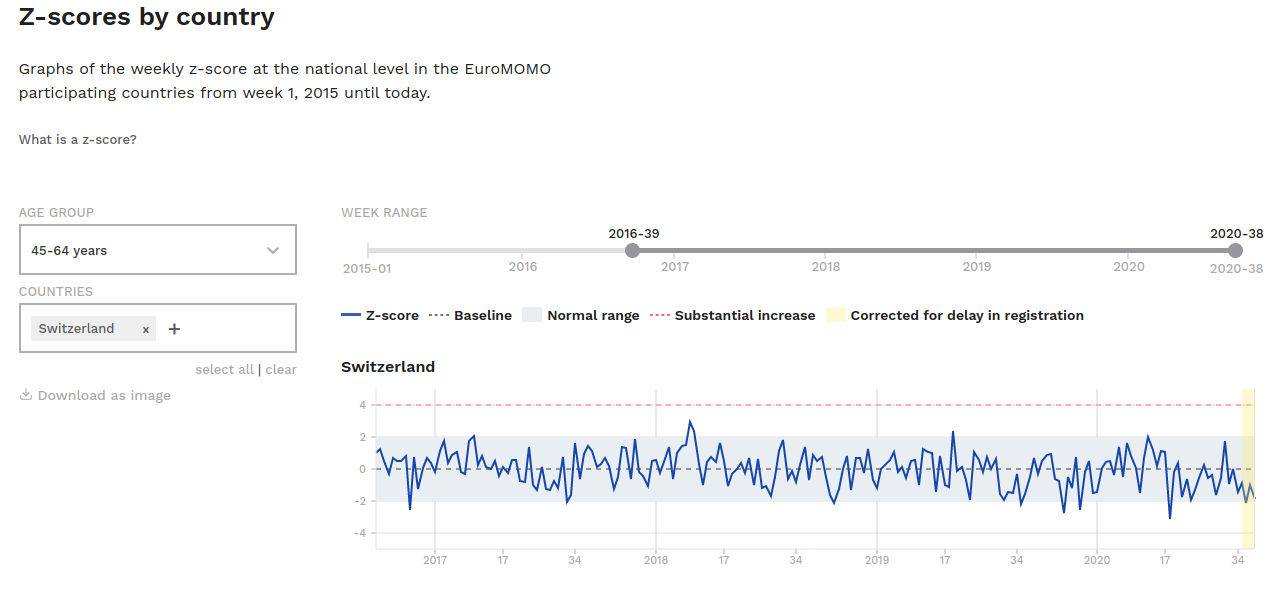This screenshot has height=593, width=1275.
Task: Click the download icon beside Download as image
Action: pyautogui.click(x=26, y=395)
